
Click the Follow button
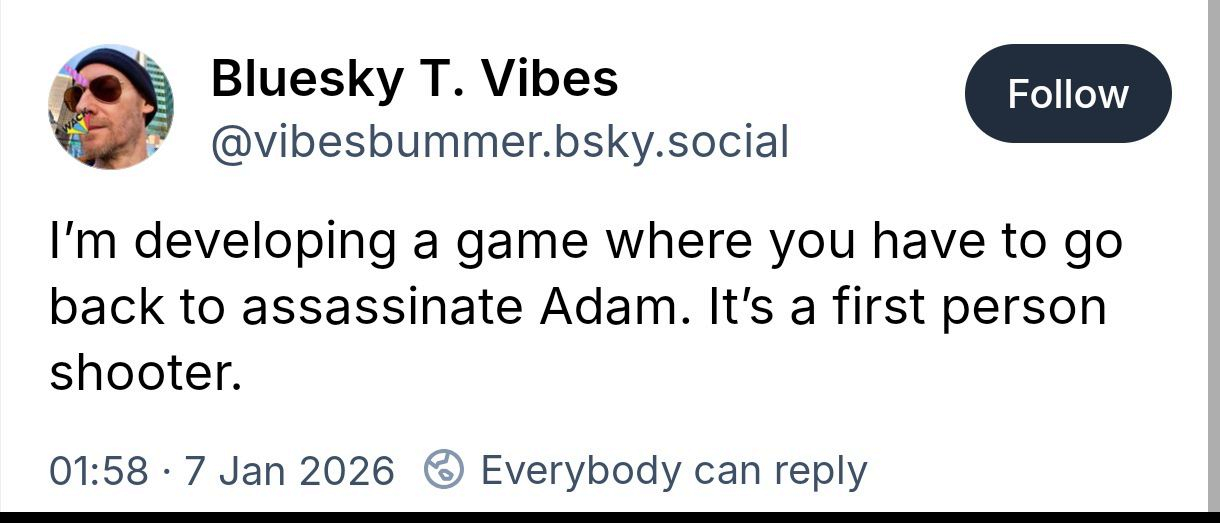(x=1068, y=94)
